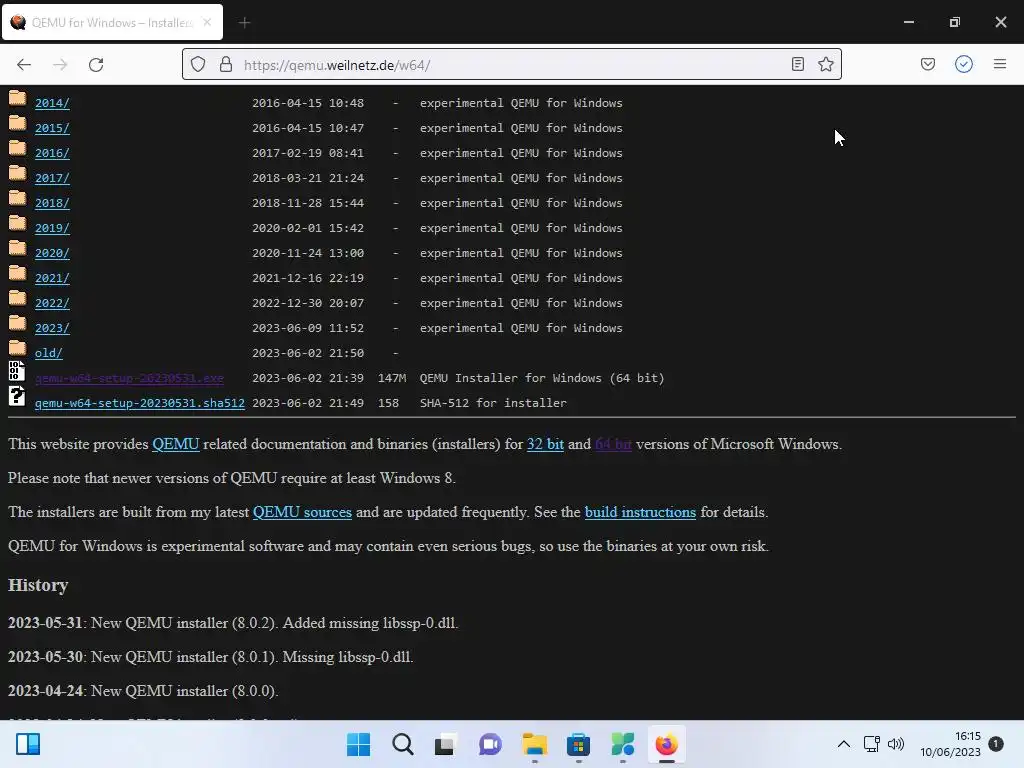Open taskbar Search
Viewport: 1024px width, 768px height.
pos(402,744)
